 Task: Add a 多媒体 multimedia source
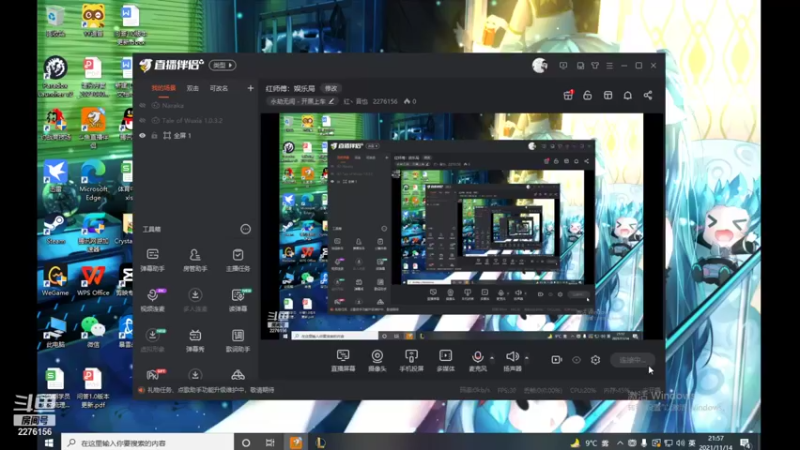pos(445,360)
